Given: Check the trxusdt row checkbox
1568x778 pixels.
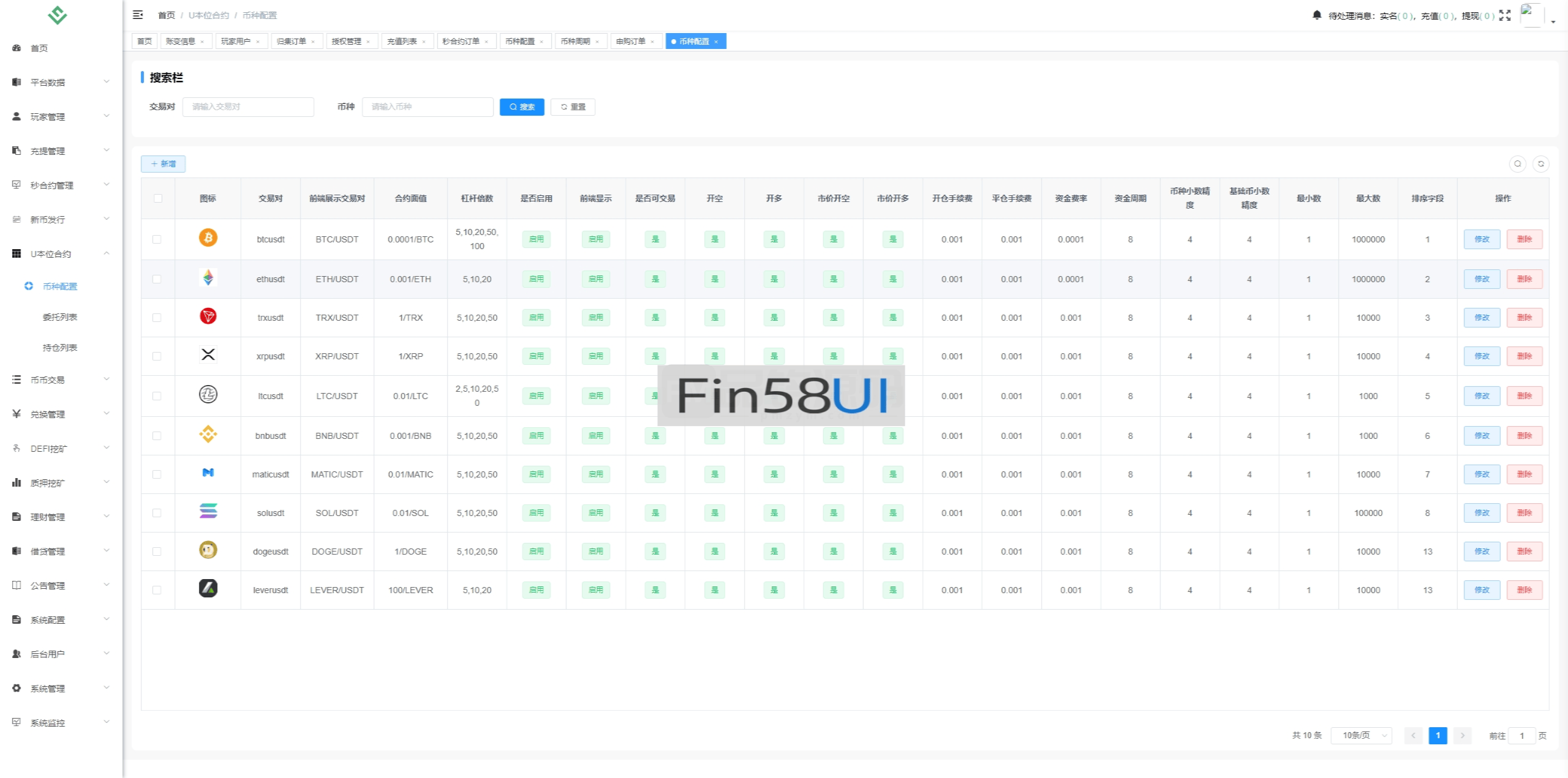Looking at the screenshot, I should [x=157, y=318].
